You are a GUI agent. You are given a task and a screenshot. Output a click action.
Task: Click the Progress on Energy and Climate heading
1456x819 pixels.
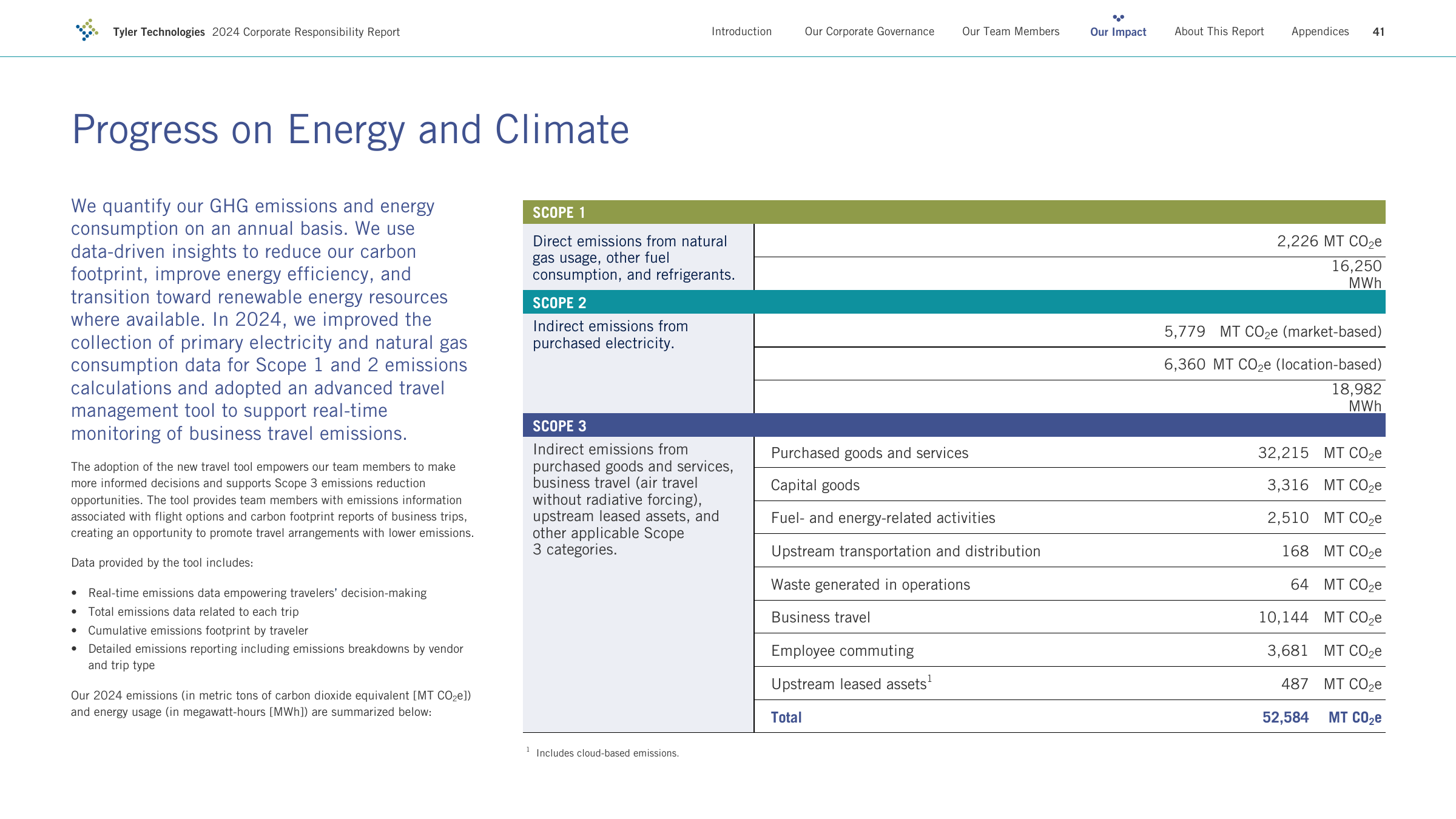(x=351, y=130)
